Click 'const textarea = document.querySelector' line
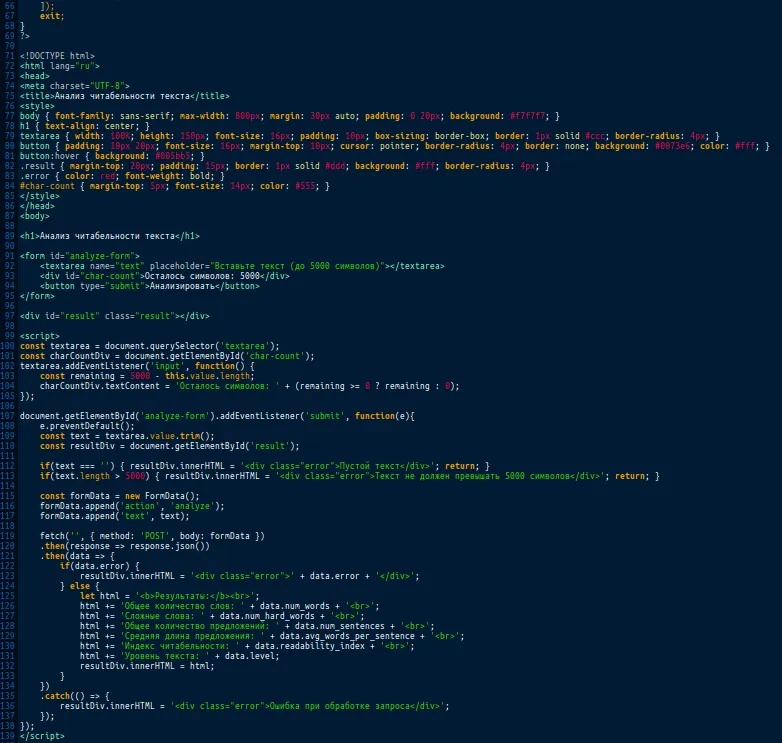782x743 pixels. coord(150,346)
